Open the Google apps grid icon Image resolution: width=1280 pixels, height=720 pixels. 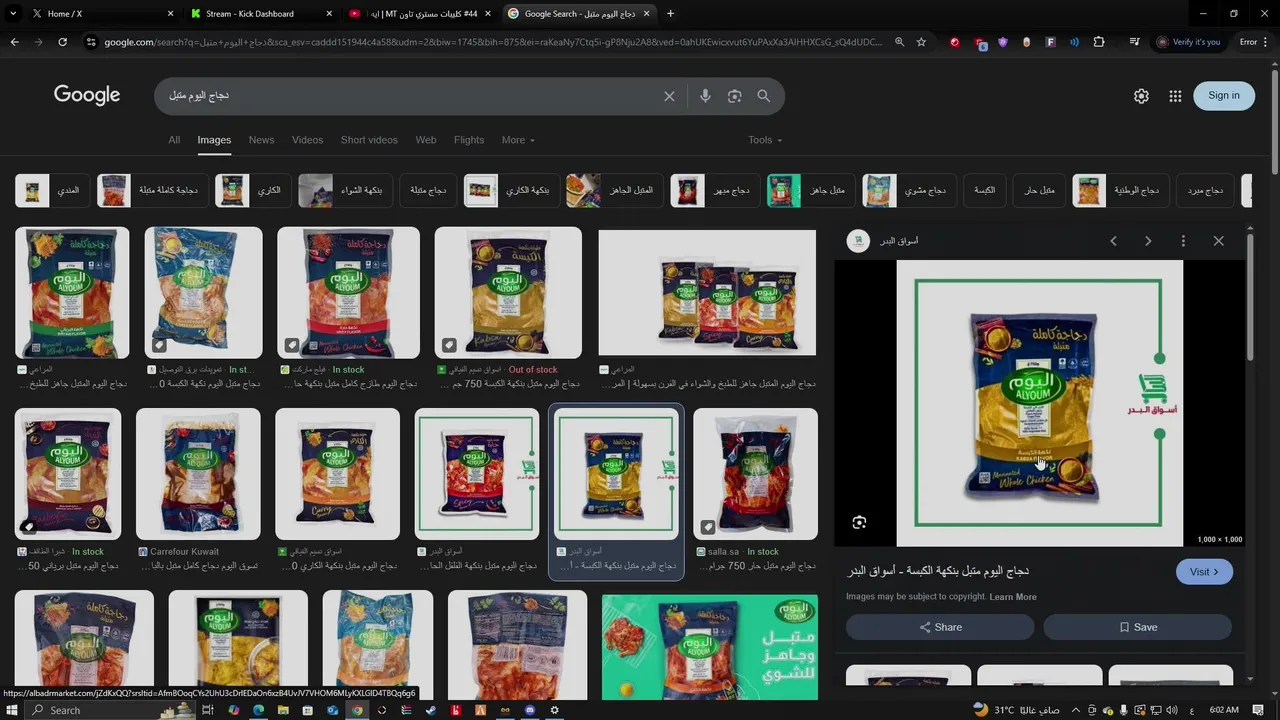[1175, 96]
